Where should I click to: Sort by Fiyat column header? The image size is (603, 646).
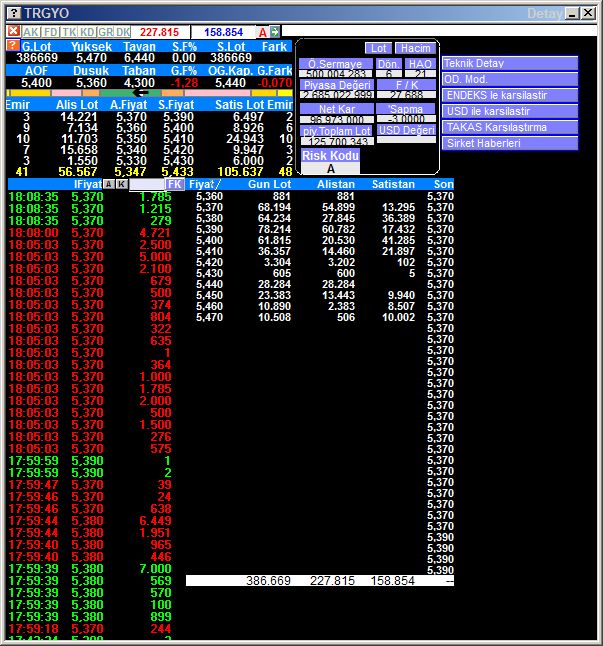tap(205, 184)
